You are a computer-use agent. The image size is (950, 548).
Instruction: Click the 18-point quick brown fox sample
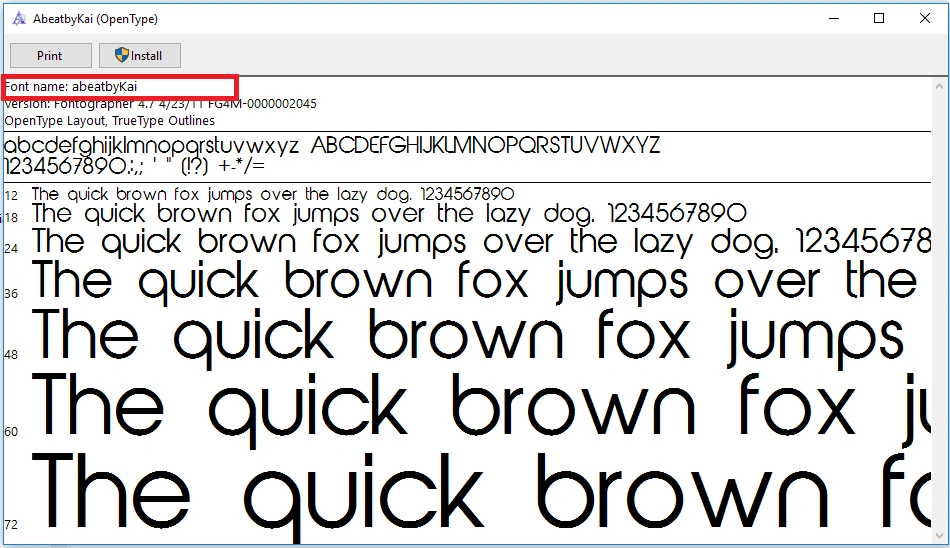[389, 214]
